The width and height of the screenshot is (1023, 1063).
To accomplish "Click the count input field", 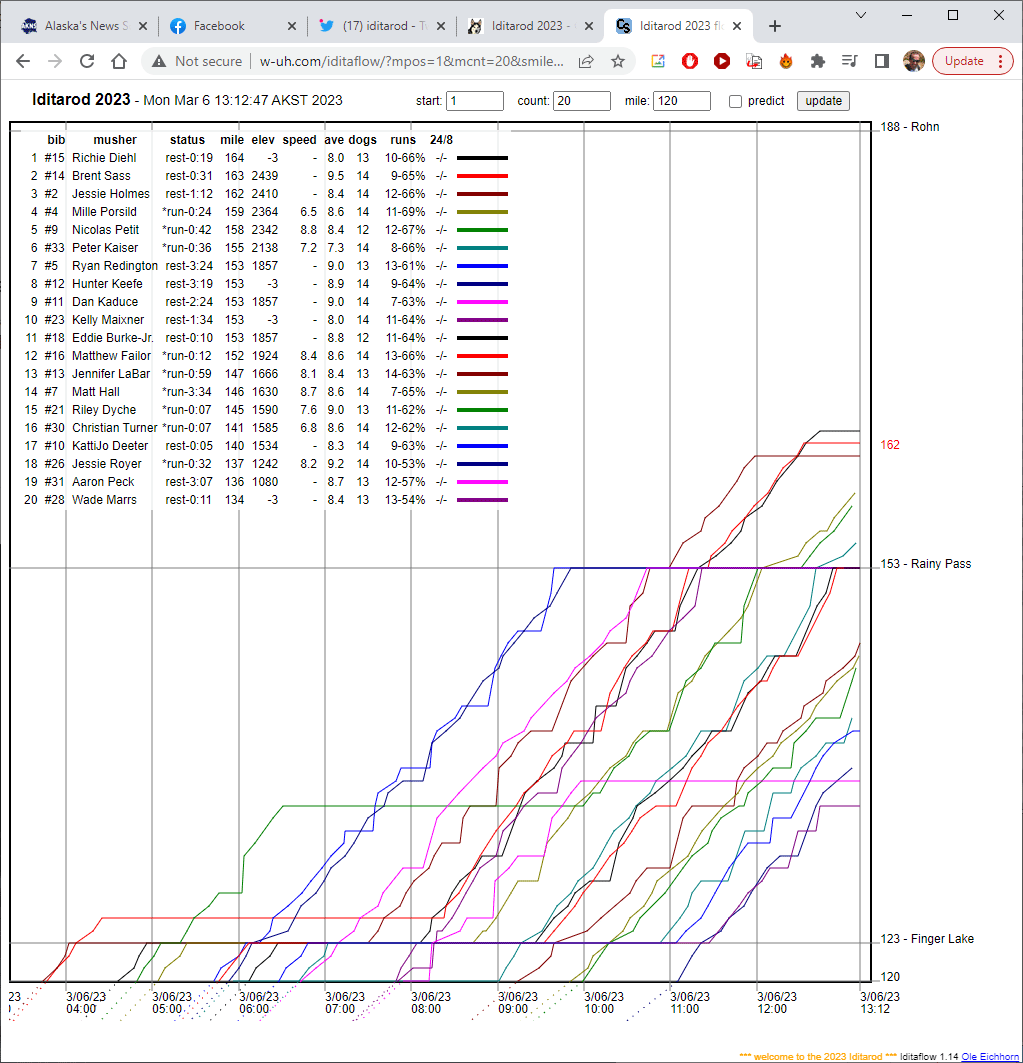I will coord(582,100).
